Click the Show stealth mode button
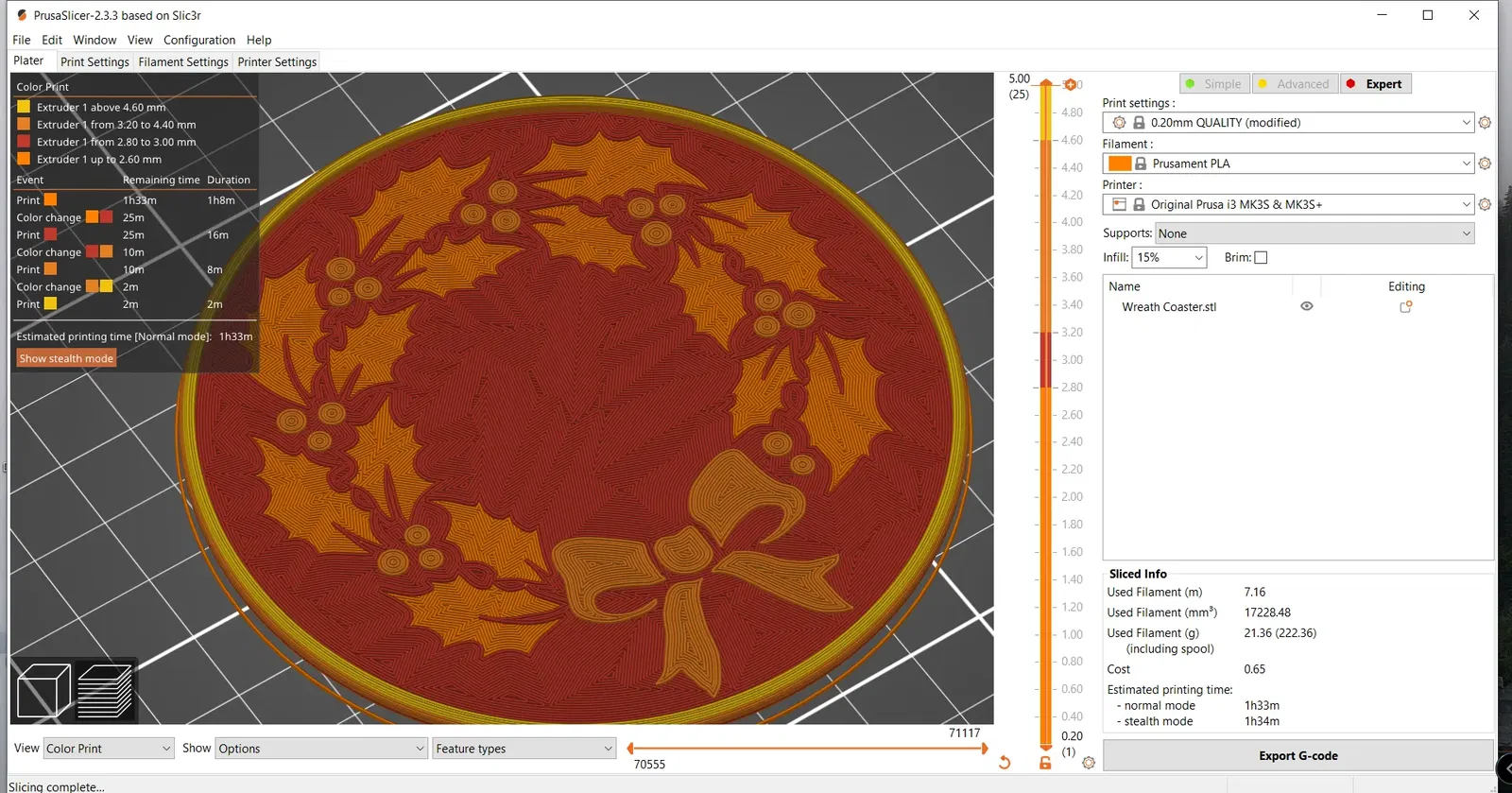Screen dimensions: 1512x793 click(66, 358)
